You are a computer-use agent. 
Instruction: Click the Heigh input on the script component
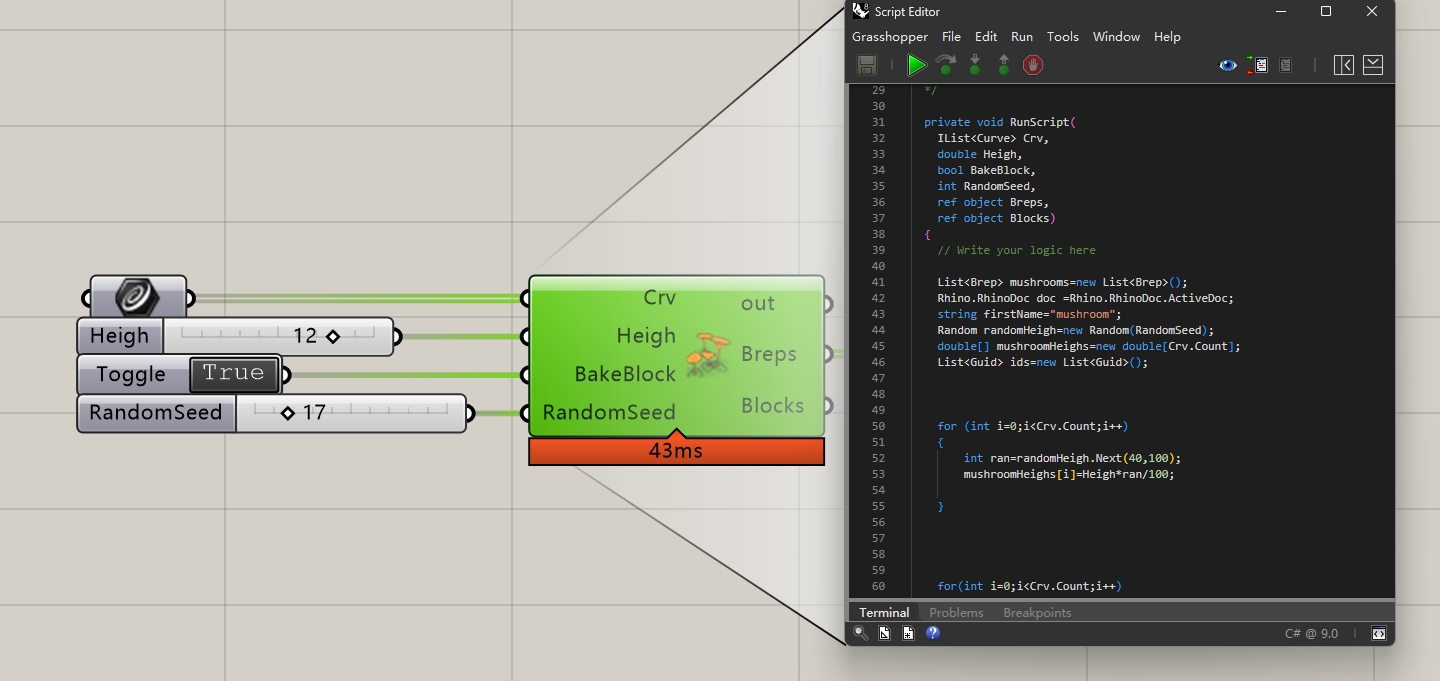pyautogui.click(x=646, y=336)
